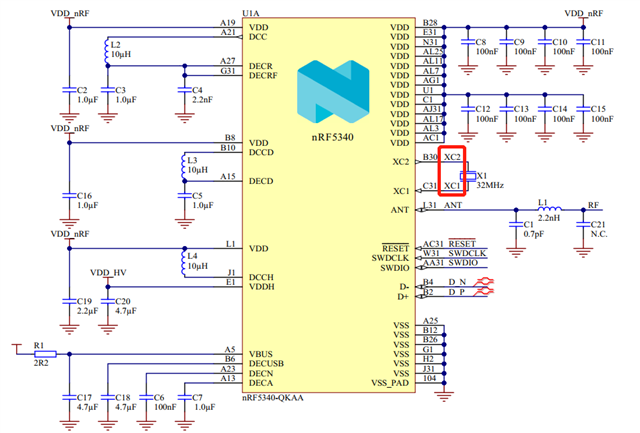
Task: Click the VBUS pin name
Action: click(261, 354)
